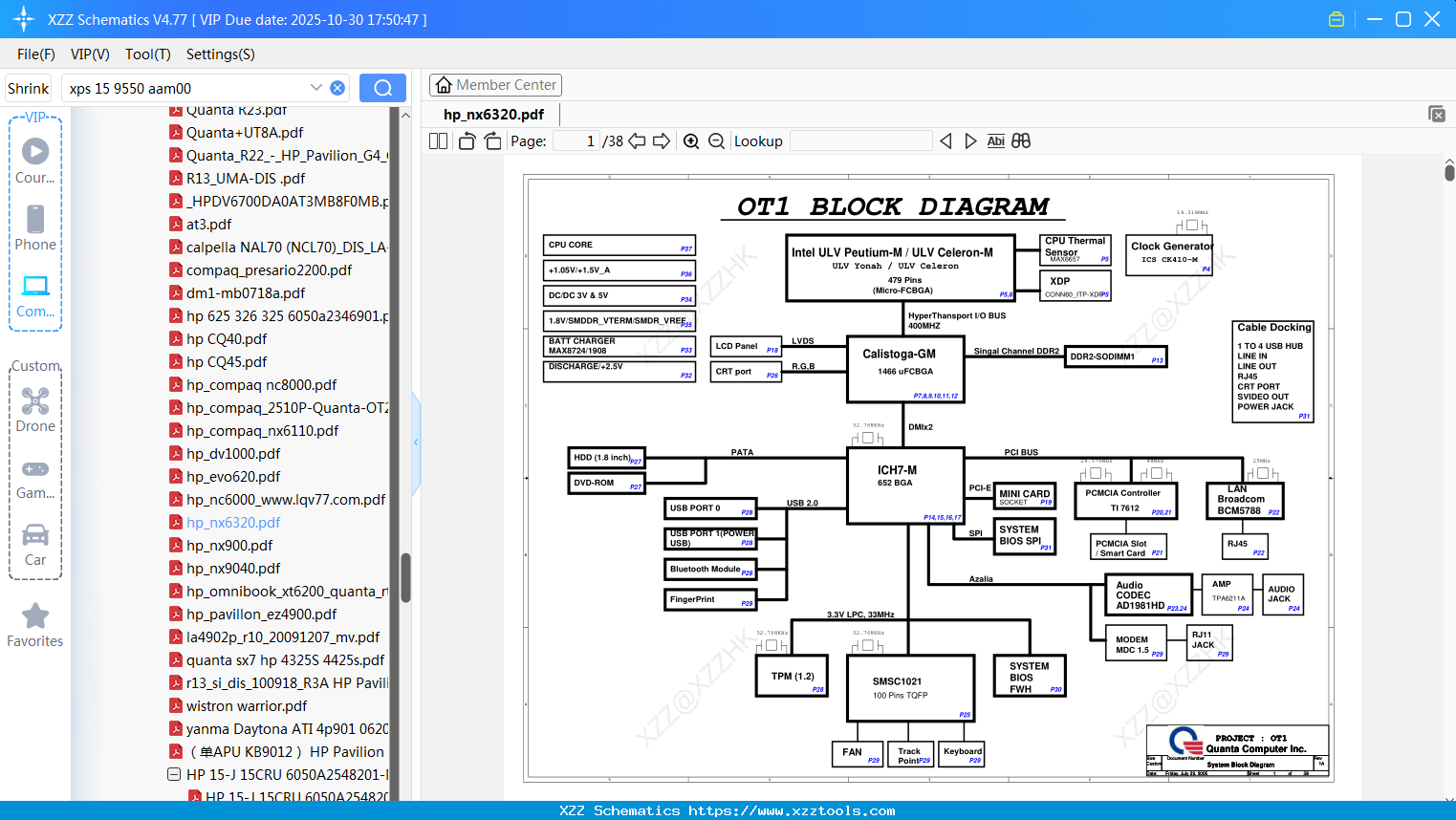The width and height of the screenshot is (1456, 820).
Task: Open the Tool(T) menu
Action: (x=148, y=54)
